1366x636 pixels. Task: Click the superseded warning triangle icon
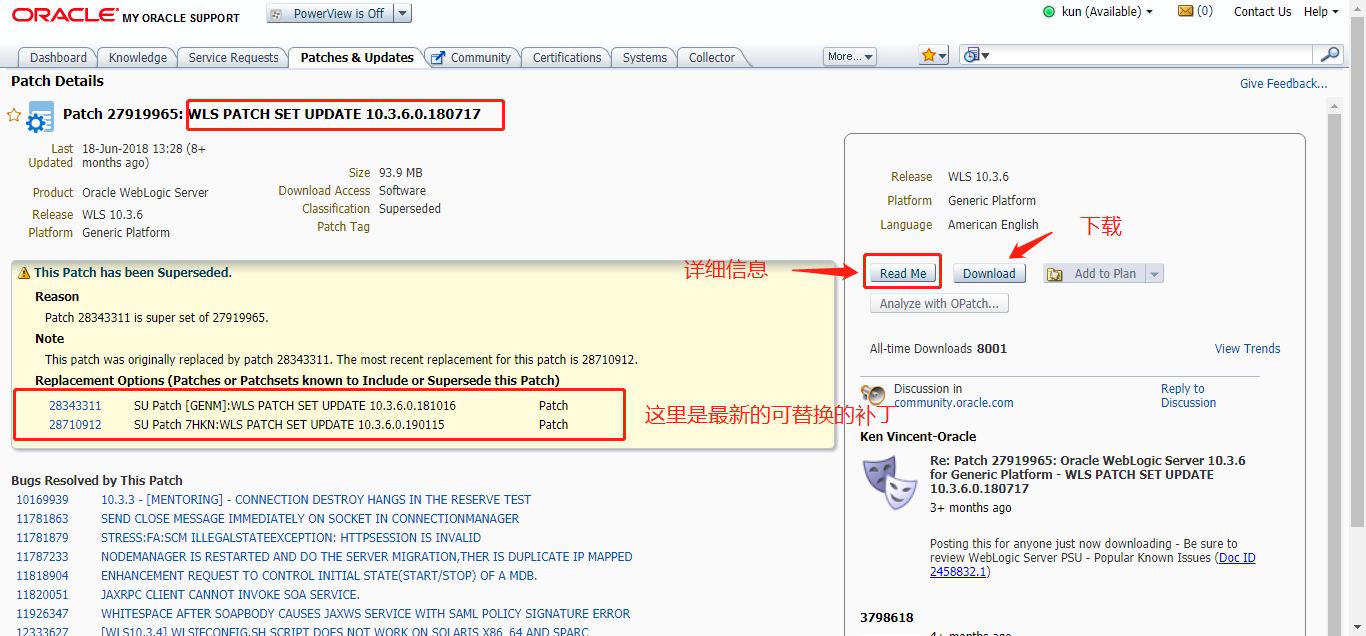point(24,272)
